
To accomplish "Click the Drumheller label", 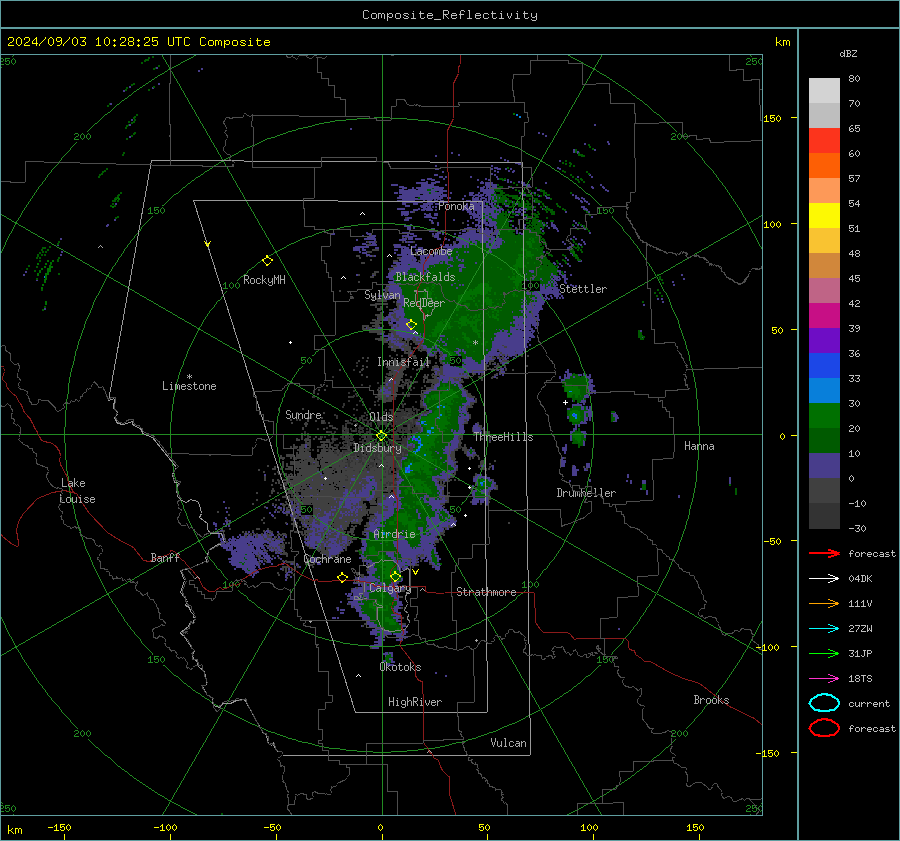I will (x=586, y=493).
